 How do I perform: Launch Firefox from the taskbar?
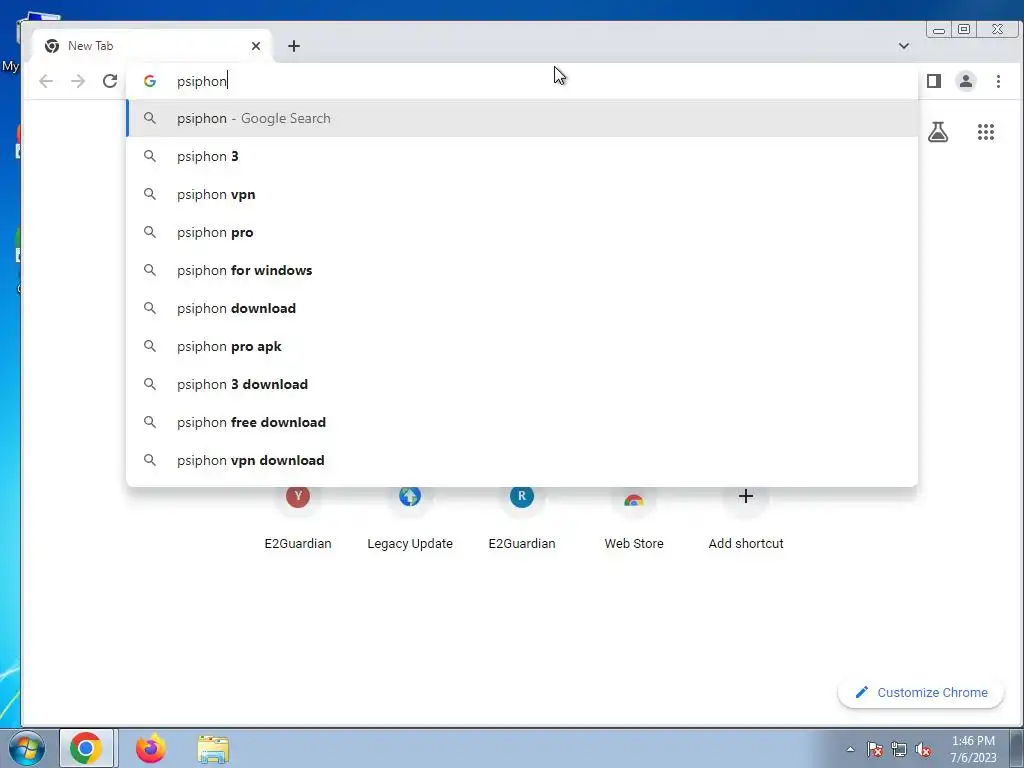click(x=151, y=748)
